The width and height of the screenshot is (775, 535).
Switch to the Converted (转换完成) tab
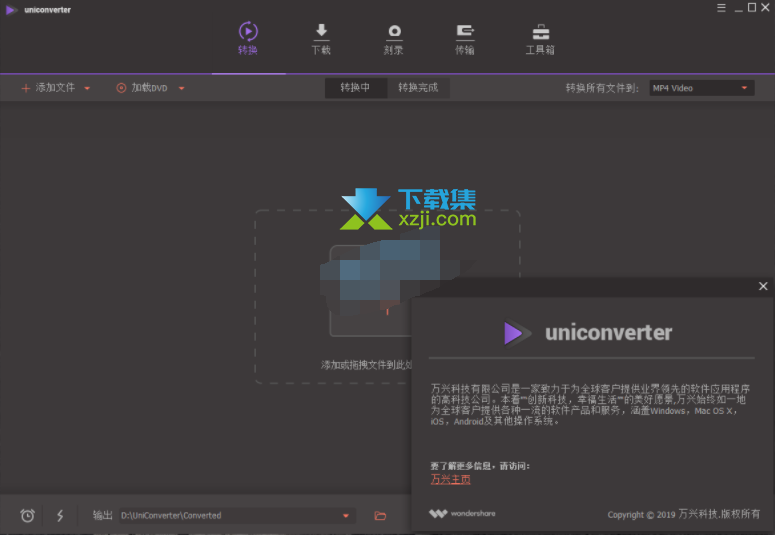point(418,88)
